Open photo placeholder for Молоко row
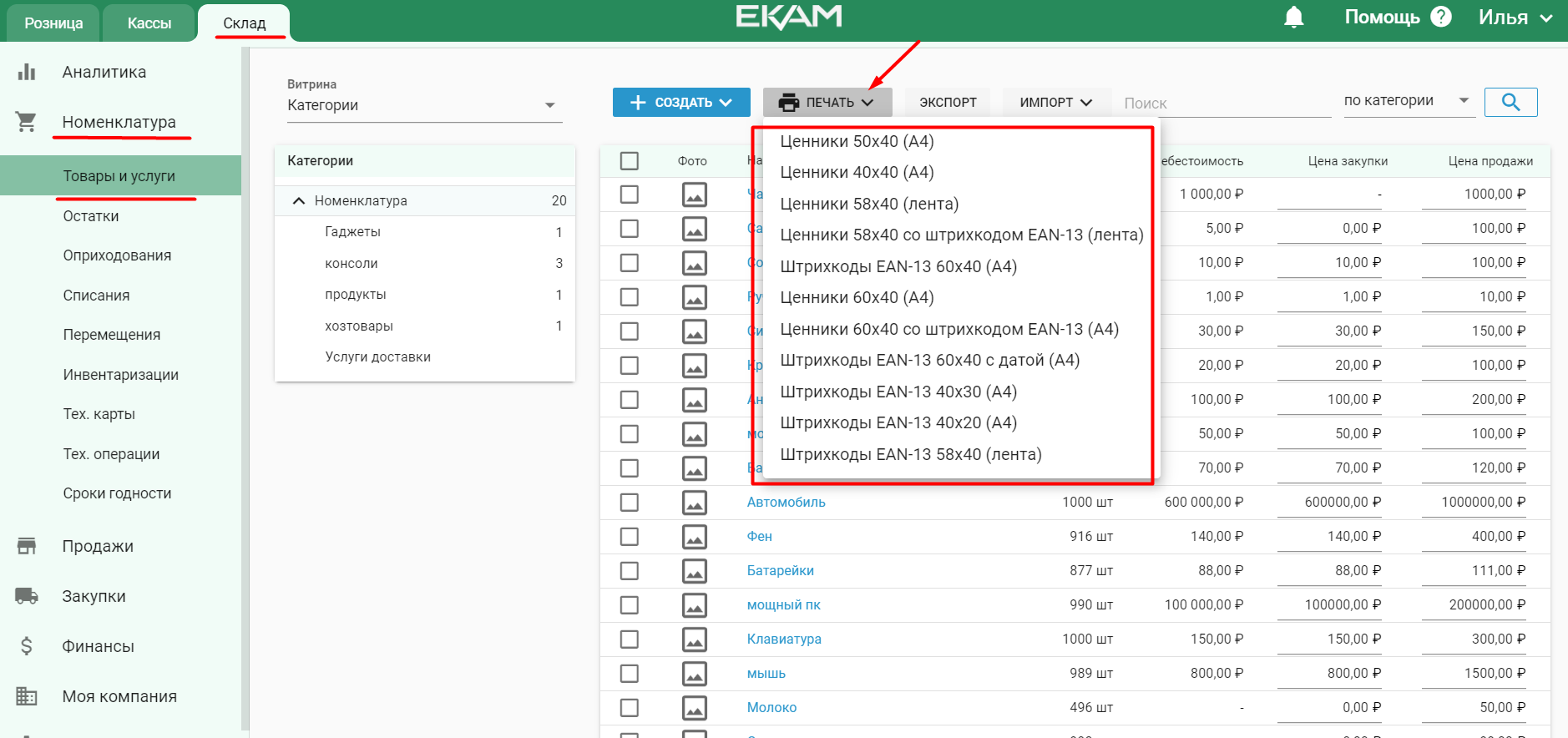The height and width of the screenshot is (738, 1568). point(695,708)
